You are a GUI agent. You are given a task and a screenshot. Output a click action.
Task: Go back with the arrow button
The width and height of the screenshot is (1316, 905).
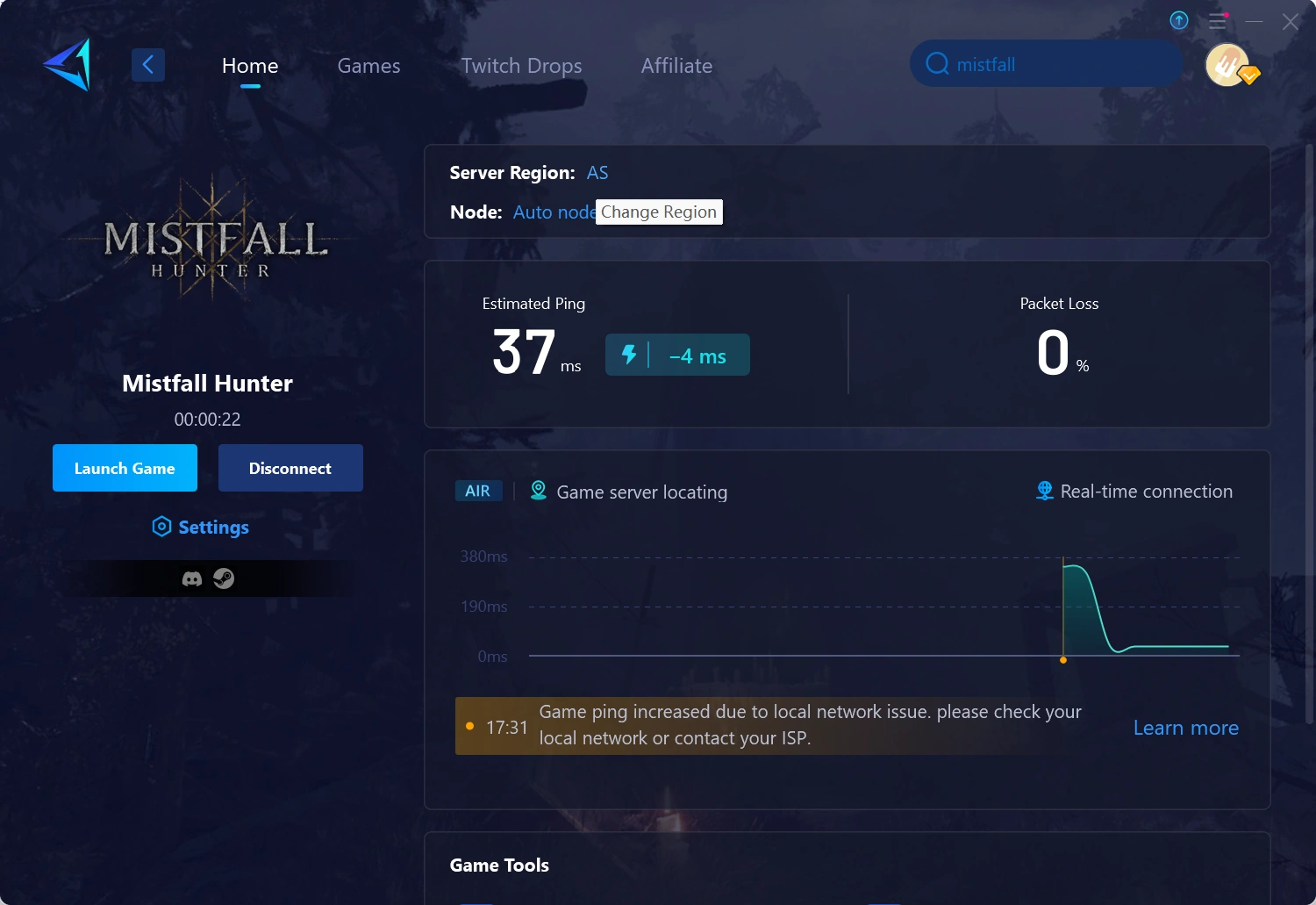point(148,65)
